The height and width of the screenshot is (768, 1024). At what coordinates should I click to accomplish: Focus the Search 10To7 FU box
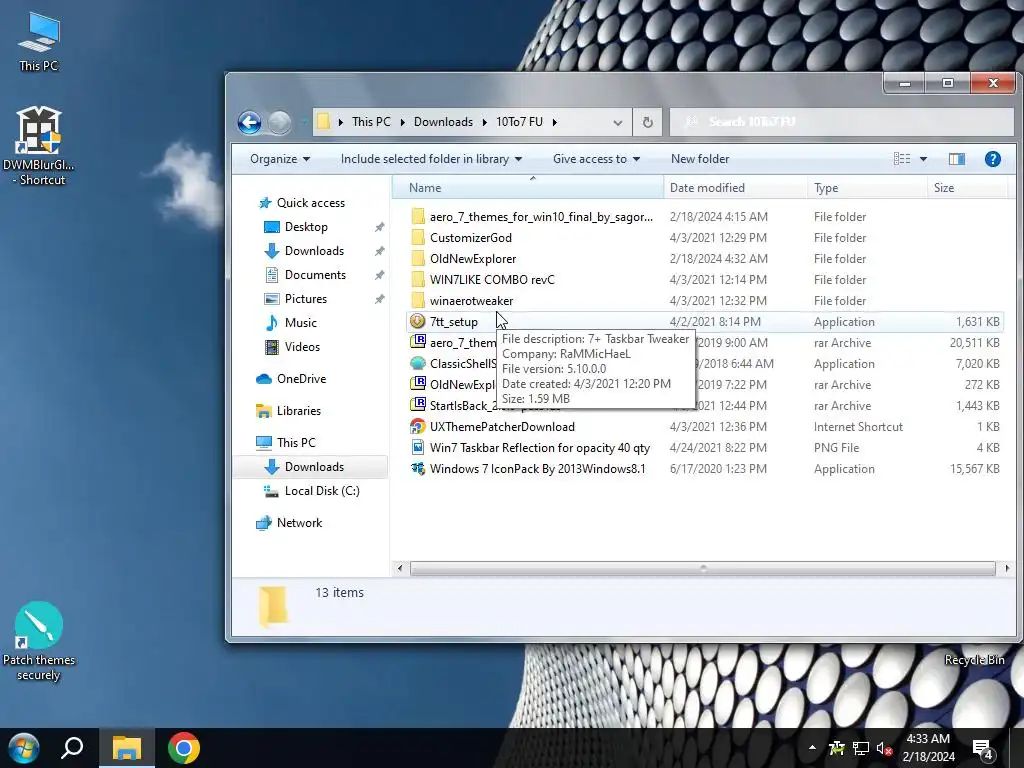[842, 122]
